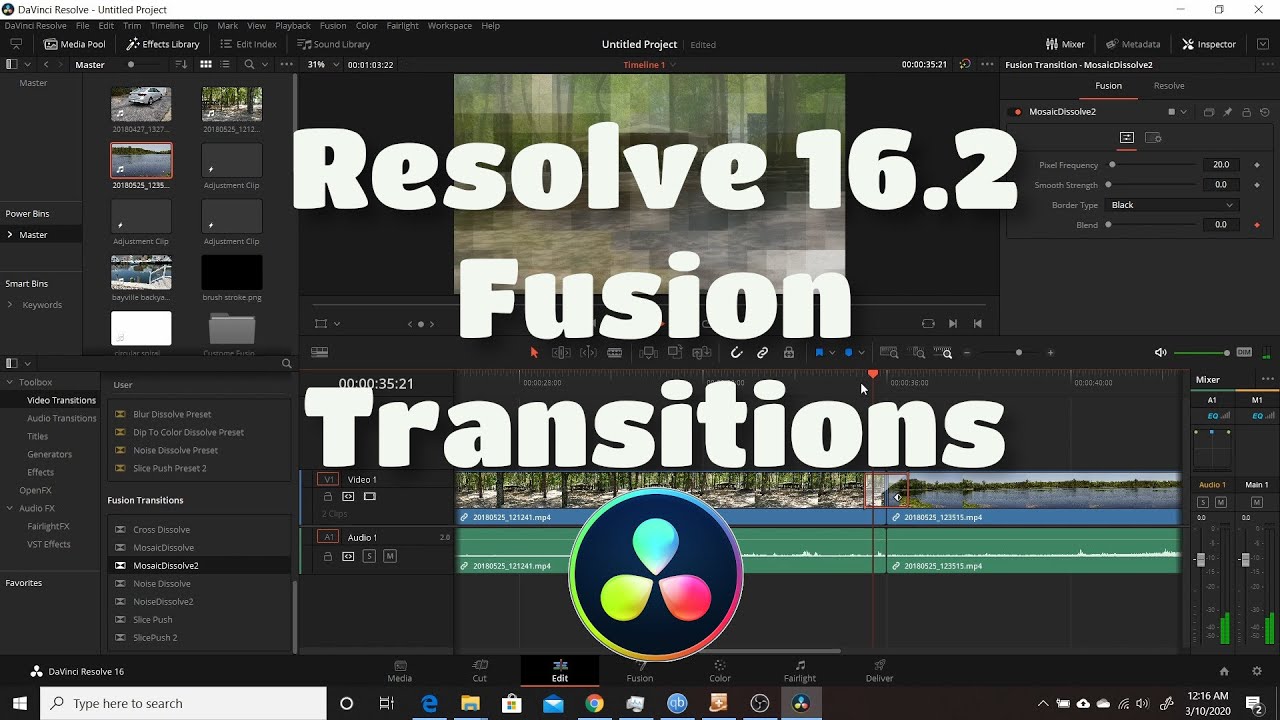Select the brush stroke.png thumbnail
The height and width of the screenshot is (720, 1280).
coord(232,272)
